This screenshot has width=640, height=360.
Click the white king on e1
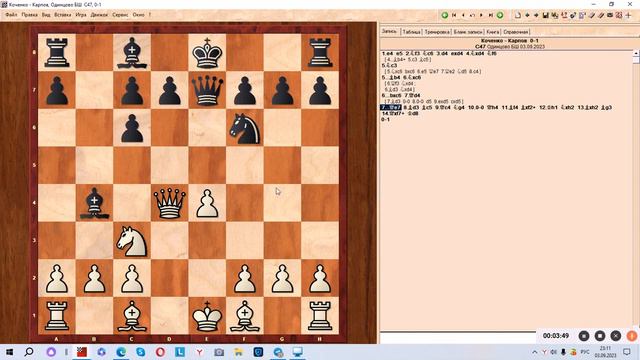[x=207, y=316]
